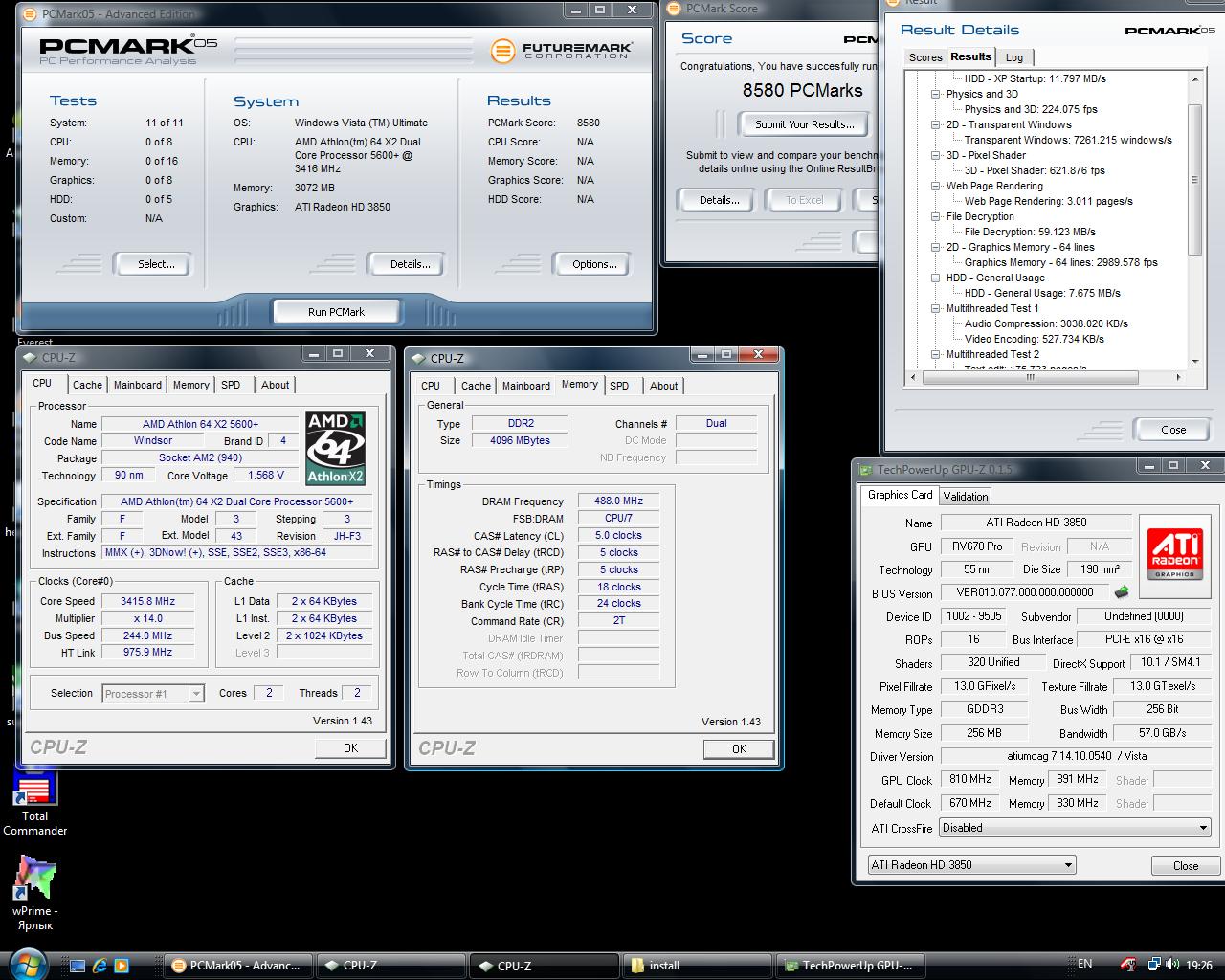Collapse the Web Page Rendering node
This screenshot has height=980, width=1225.
coord(936,187)
